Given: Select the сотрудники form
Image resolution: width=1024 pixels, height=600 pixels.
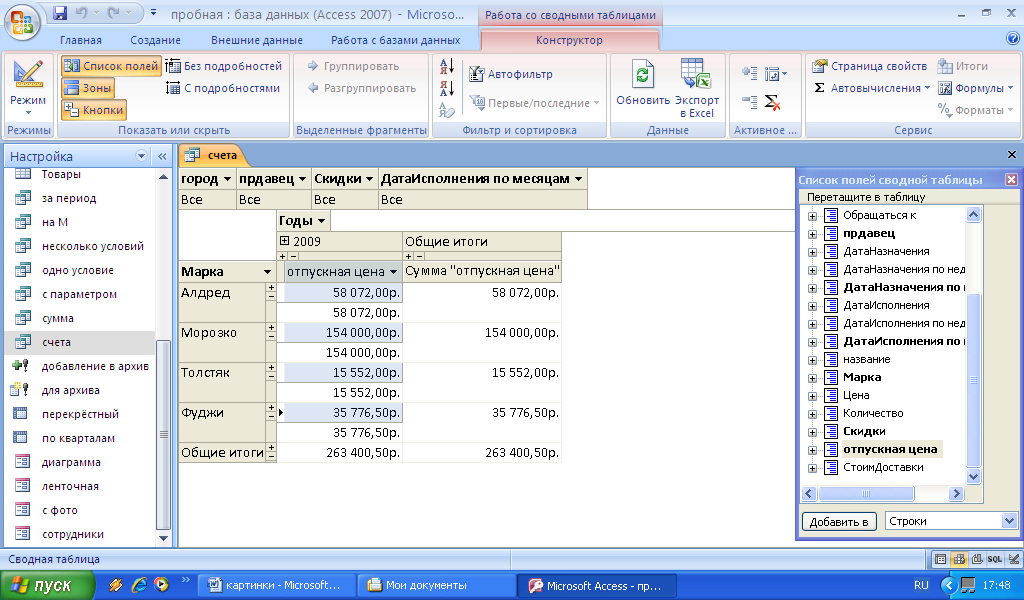Looking at the screenshot, I should pyautogui.click(x=72, y=534).
